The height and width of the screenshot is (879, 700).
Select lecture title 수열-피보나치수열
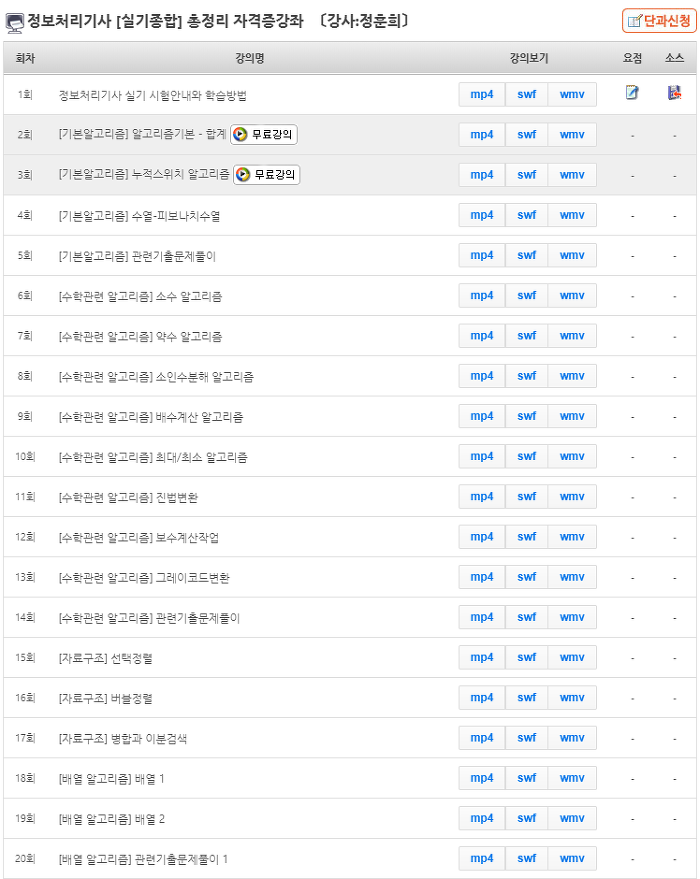coord(175,216)
